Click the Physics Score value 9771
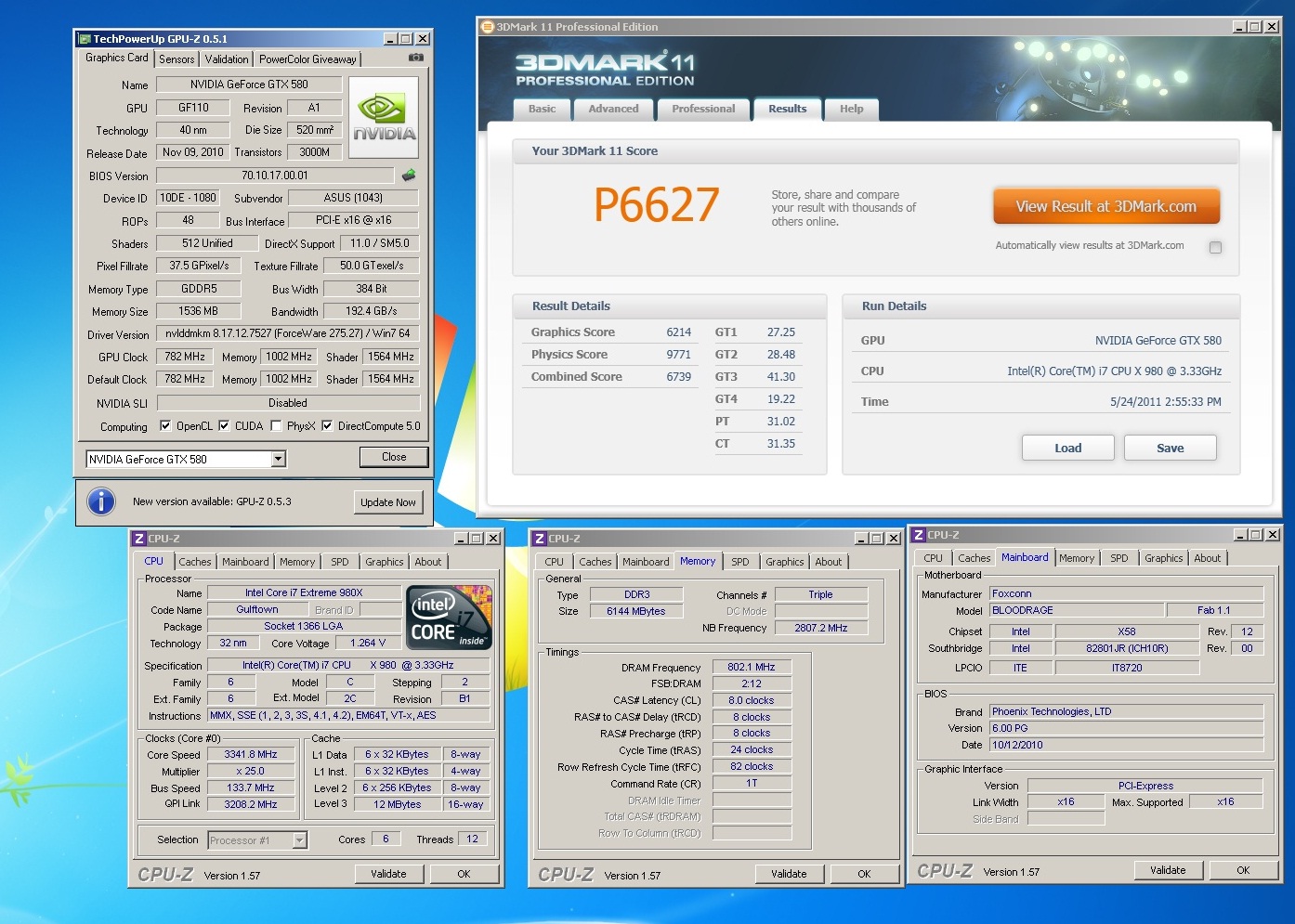This screenshot has height=924, width=1295. pyautogui.click(x=679, y=355)
